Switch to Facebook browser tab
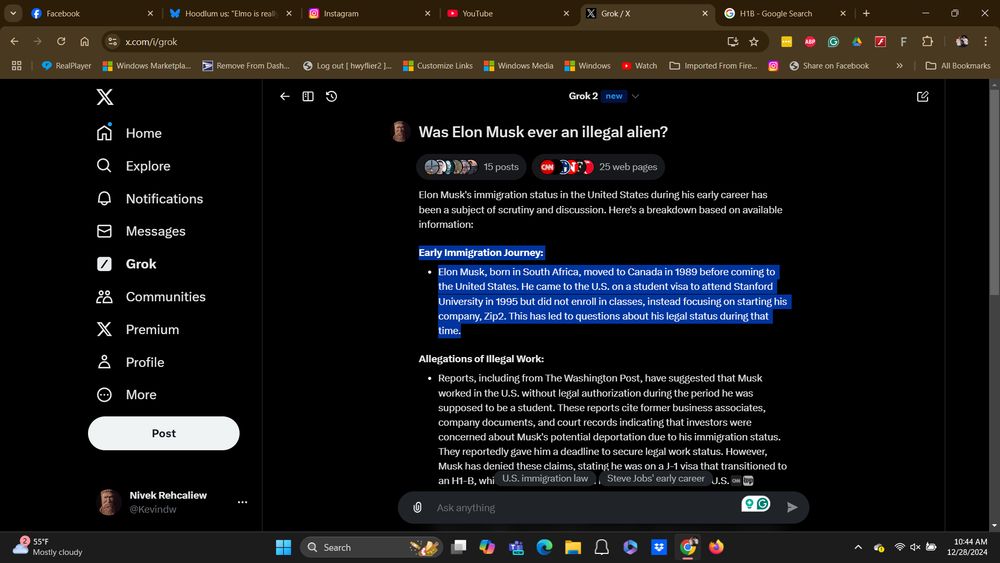 pos(93,13)
